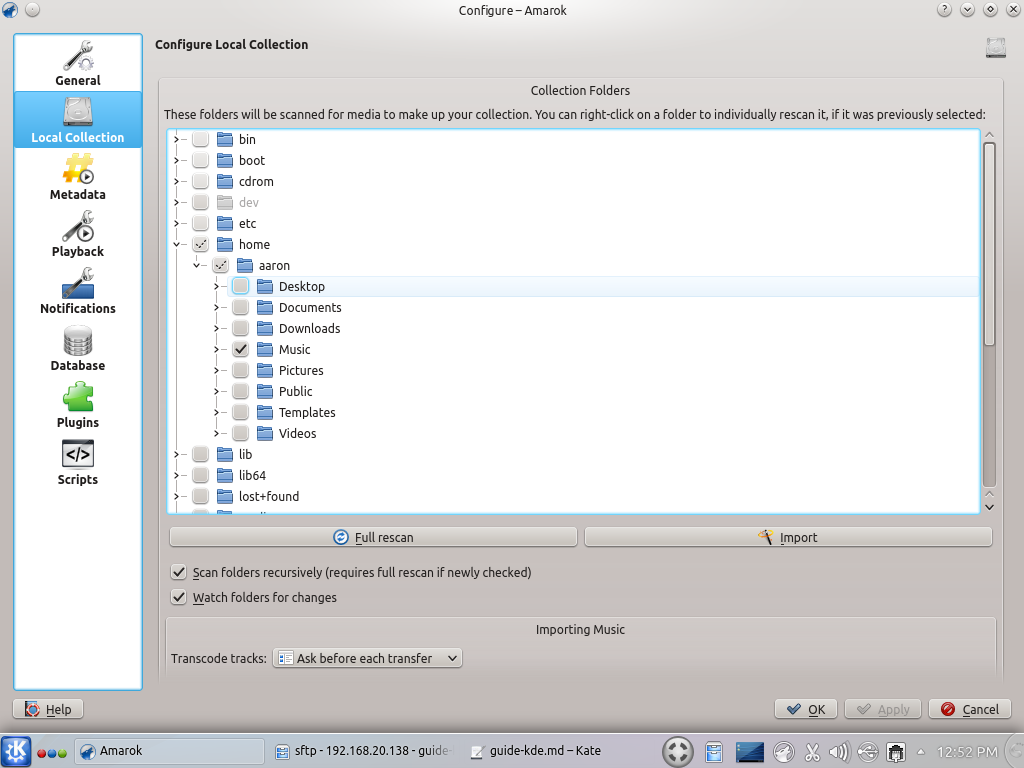Viewport: 1024px width, 768px height.
Task: Check the Downloads folder checkbox
Action: point(240,328)
